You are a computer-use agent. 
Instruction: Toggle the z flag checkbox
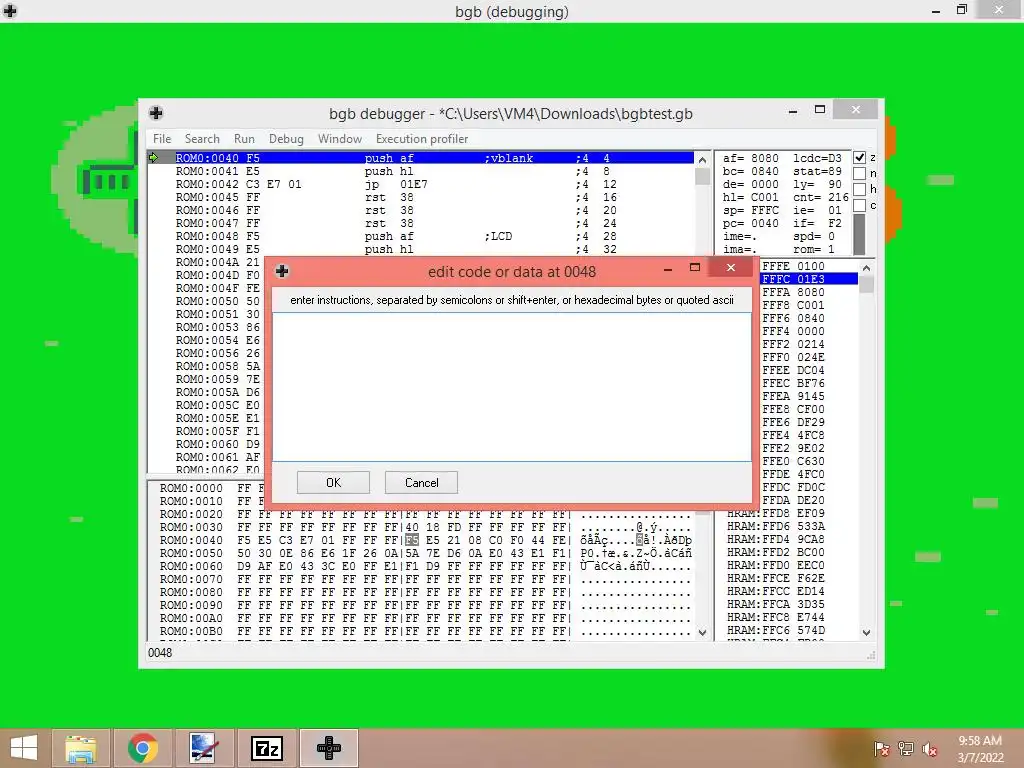[859, 157]
